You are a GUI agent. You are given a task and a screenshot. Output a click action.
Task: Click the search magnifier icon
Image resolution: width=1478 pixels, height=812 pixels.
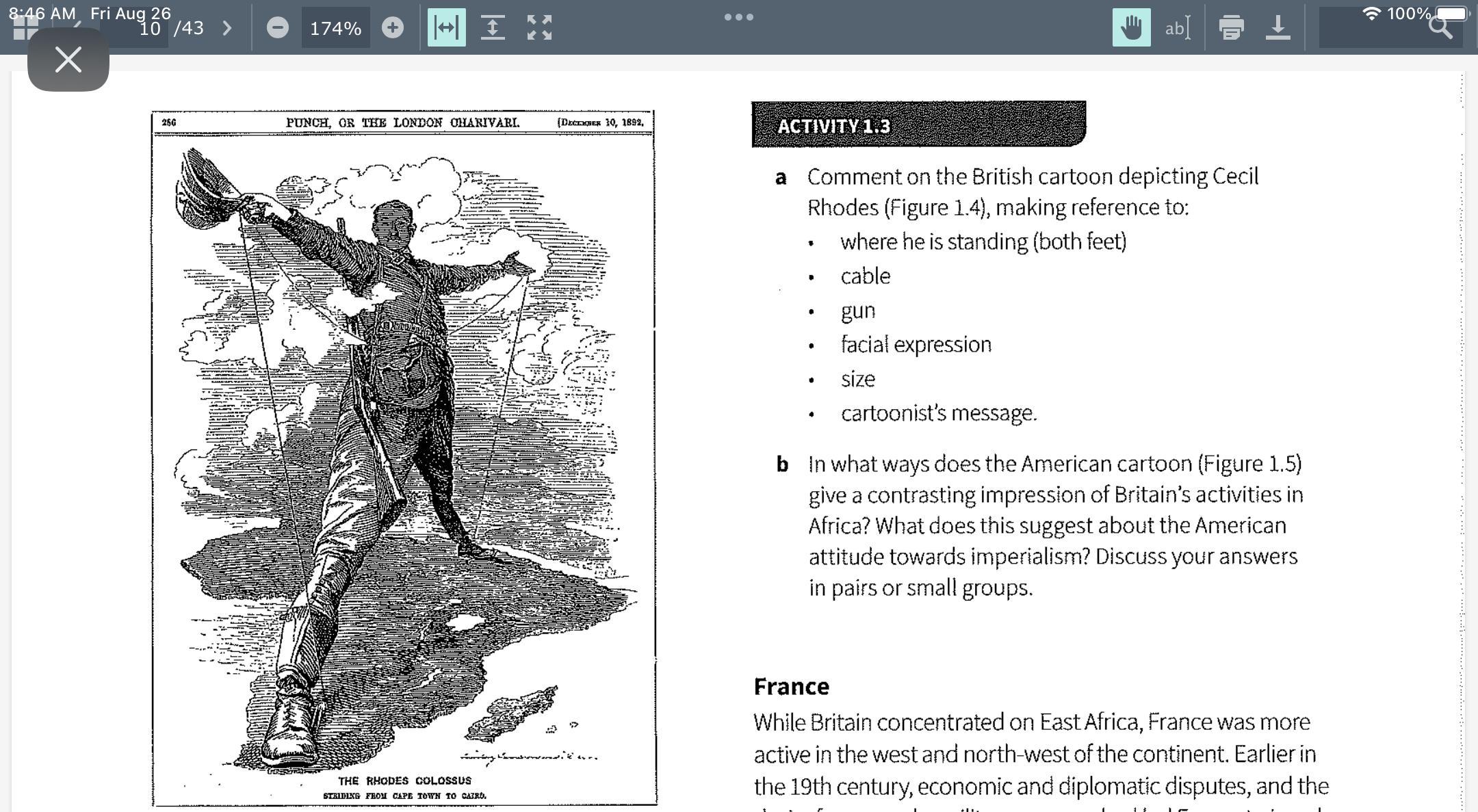pyautogui.click(x=1440, y=28)
